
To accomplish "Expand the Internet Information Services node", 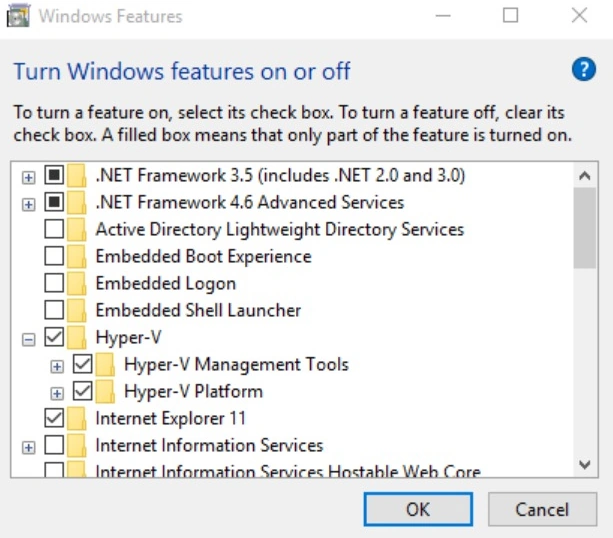I will (28, 447).
